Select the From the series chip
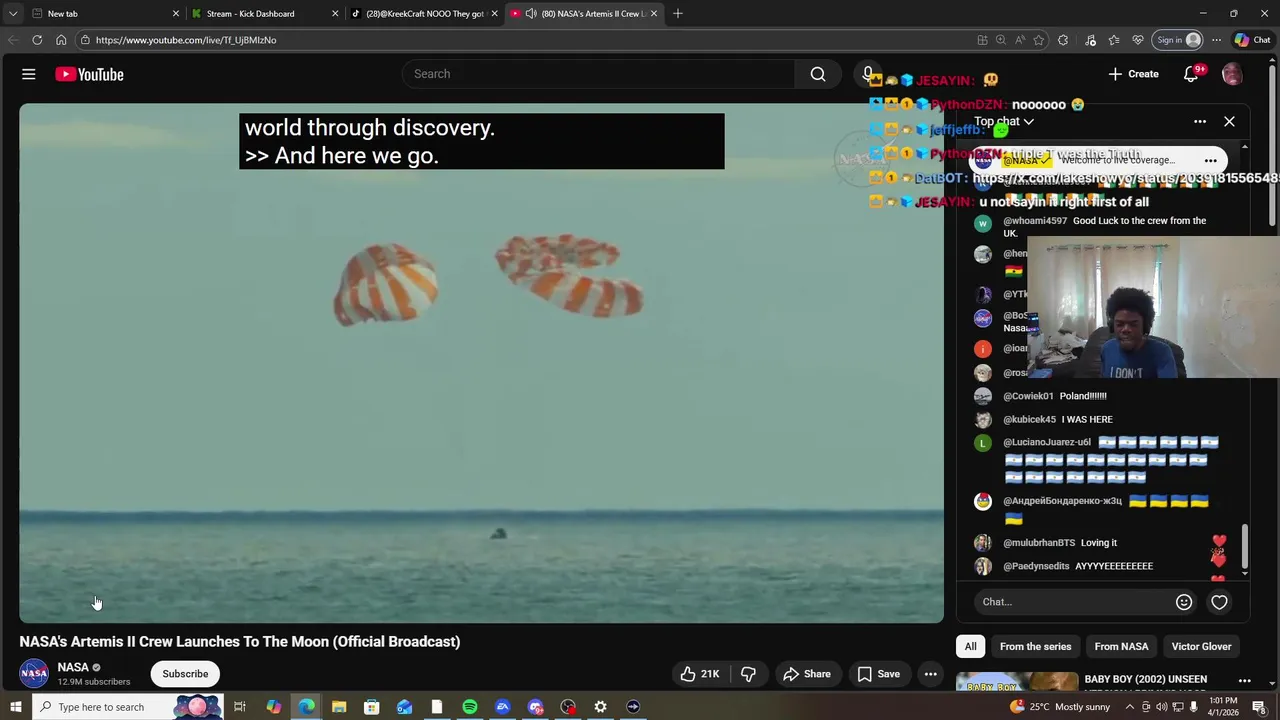Image resolution: width=1280 pixels, height=720 pixels. pos(1035,646)
